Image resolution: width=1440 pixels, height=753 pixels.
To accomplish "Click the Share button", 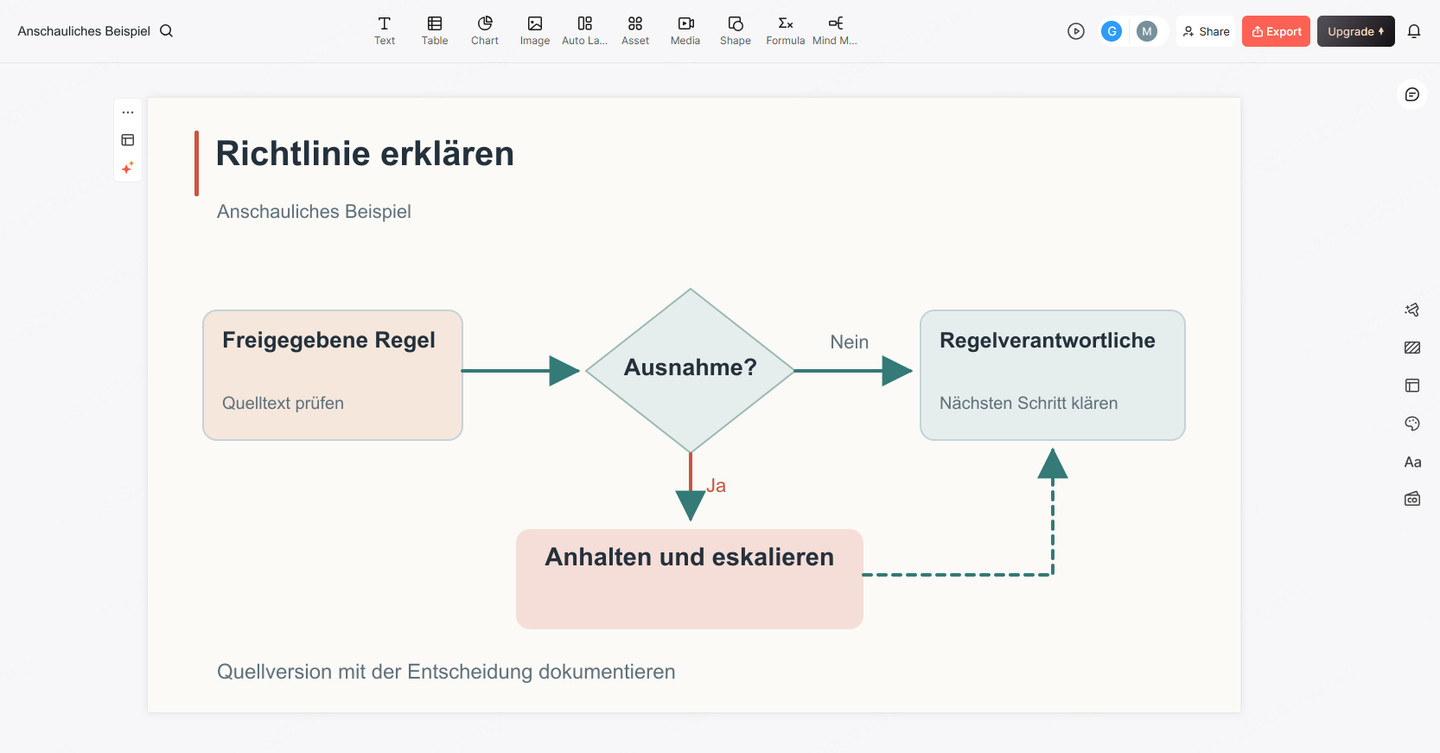I will coord(1206,31).
